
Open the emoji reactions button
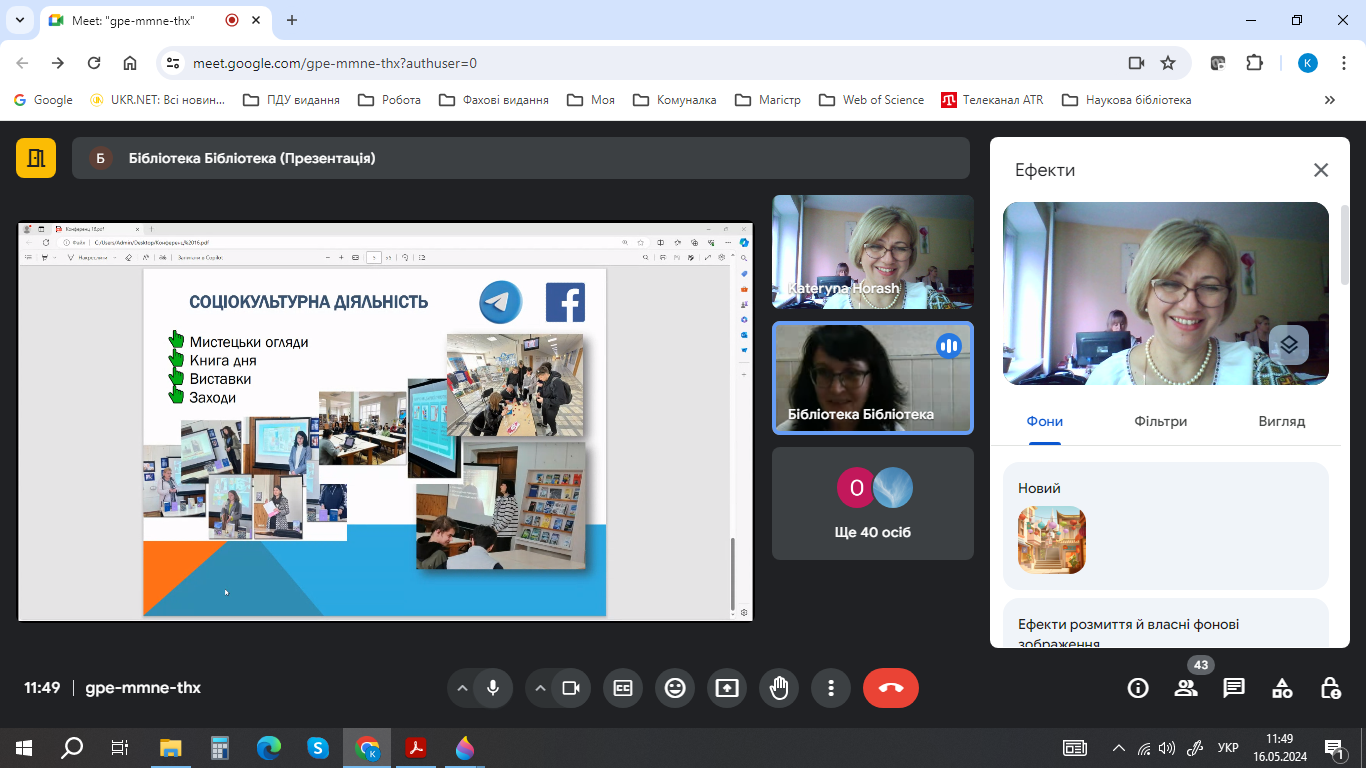675,688
